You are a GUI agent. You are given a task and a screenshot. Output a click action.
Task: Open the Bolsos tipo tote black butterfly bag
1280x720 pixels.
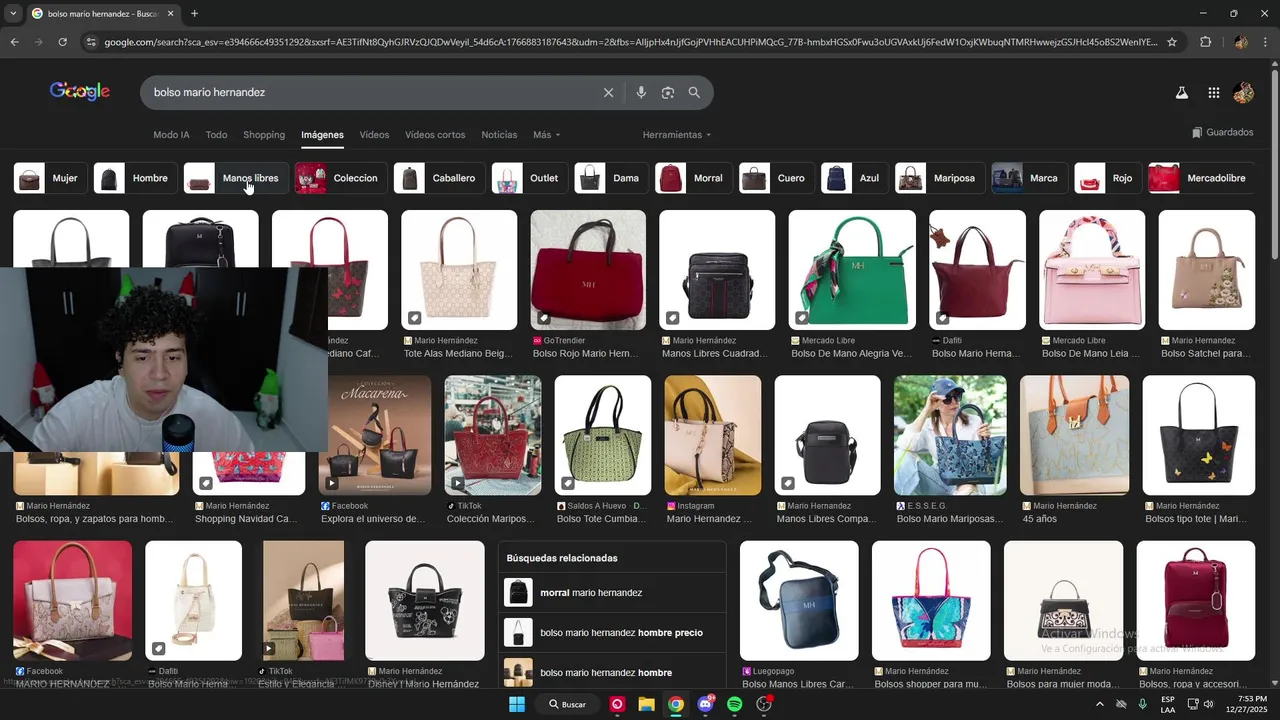(1199, 435)
